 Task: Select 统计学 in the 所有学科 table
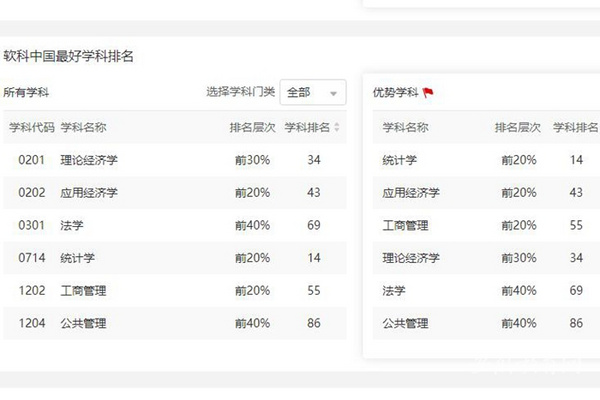(x=78, y=258)
